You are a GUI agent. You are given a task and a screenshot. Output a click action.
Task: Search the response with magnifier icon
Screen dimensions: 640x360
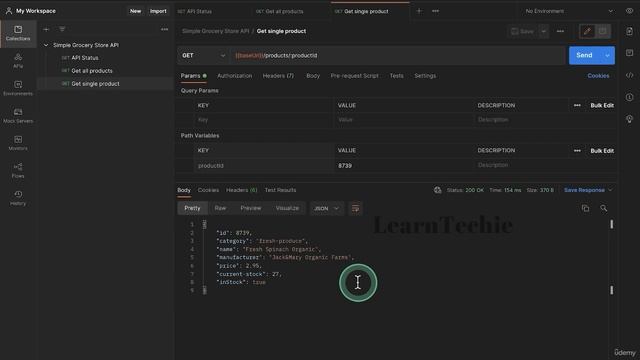(x=604, y=209)
